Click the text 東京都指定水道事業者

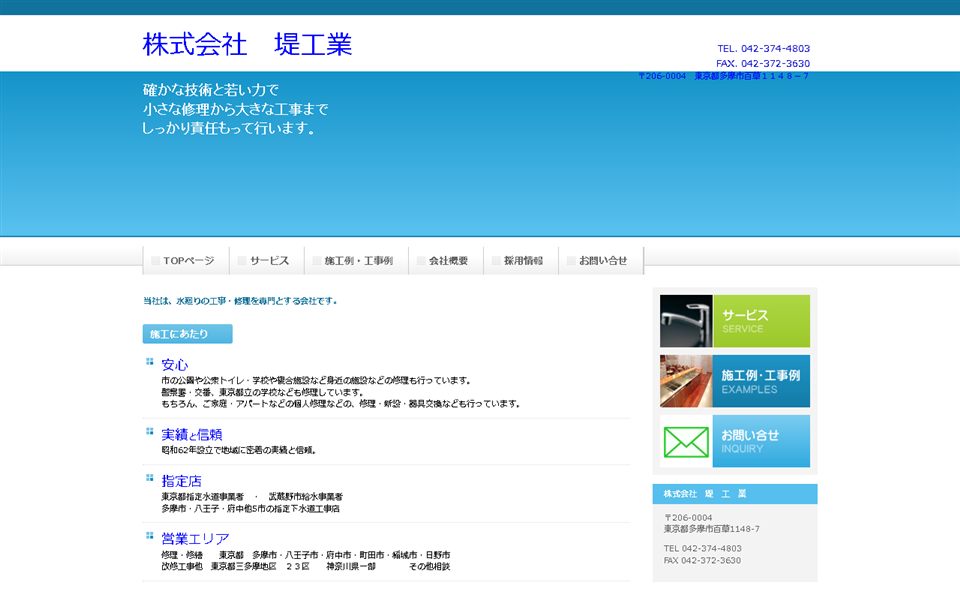[x=203, y=497]
